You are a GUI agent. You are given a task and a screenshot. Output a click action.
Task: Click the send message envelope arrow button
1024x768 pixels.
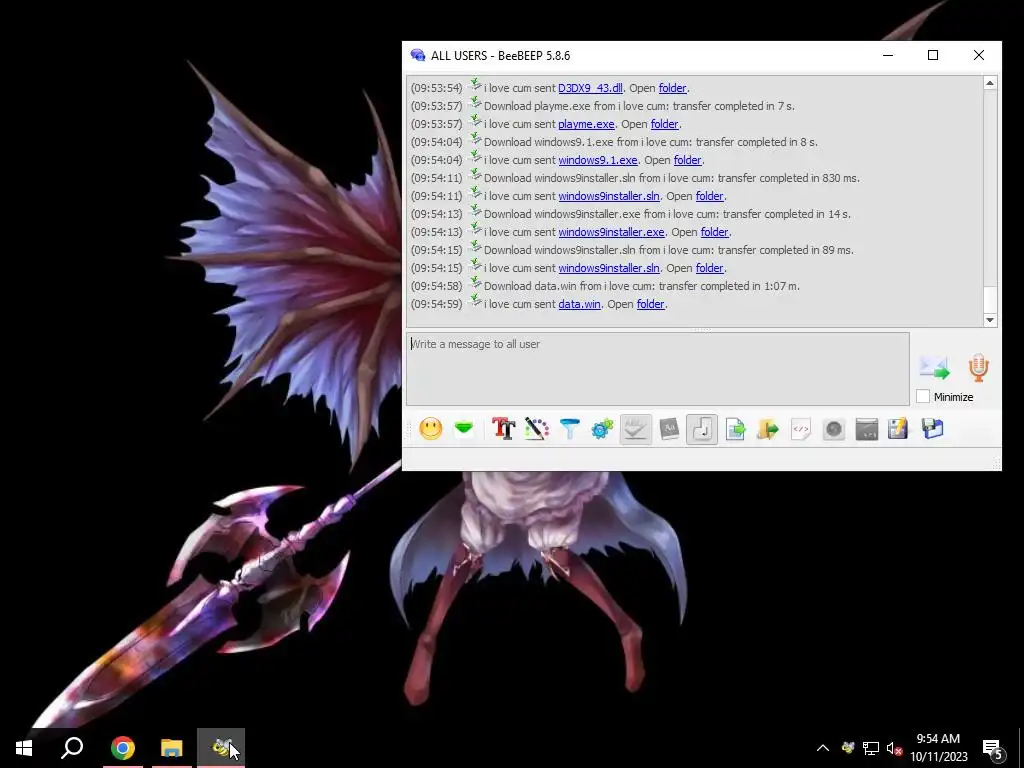(935, 368)
